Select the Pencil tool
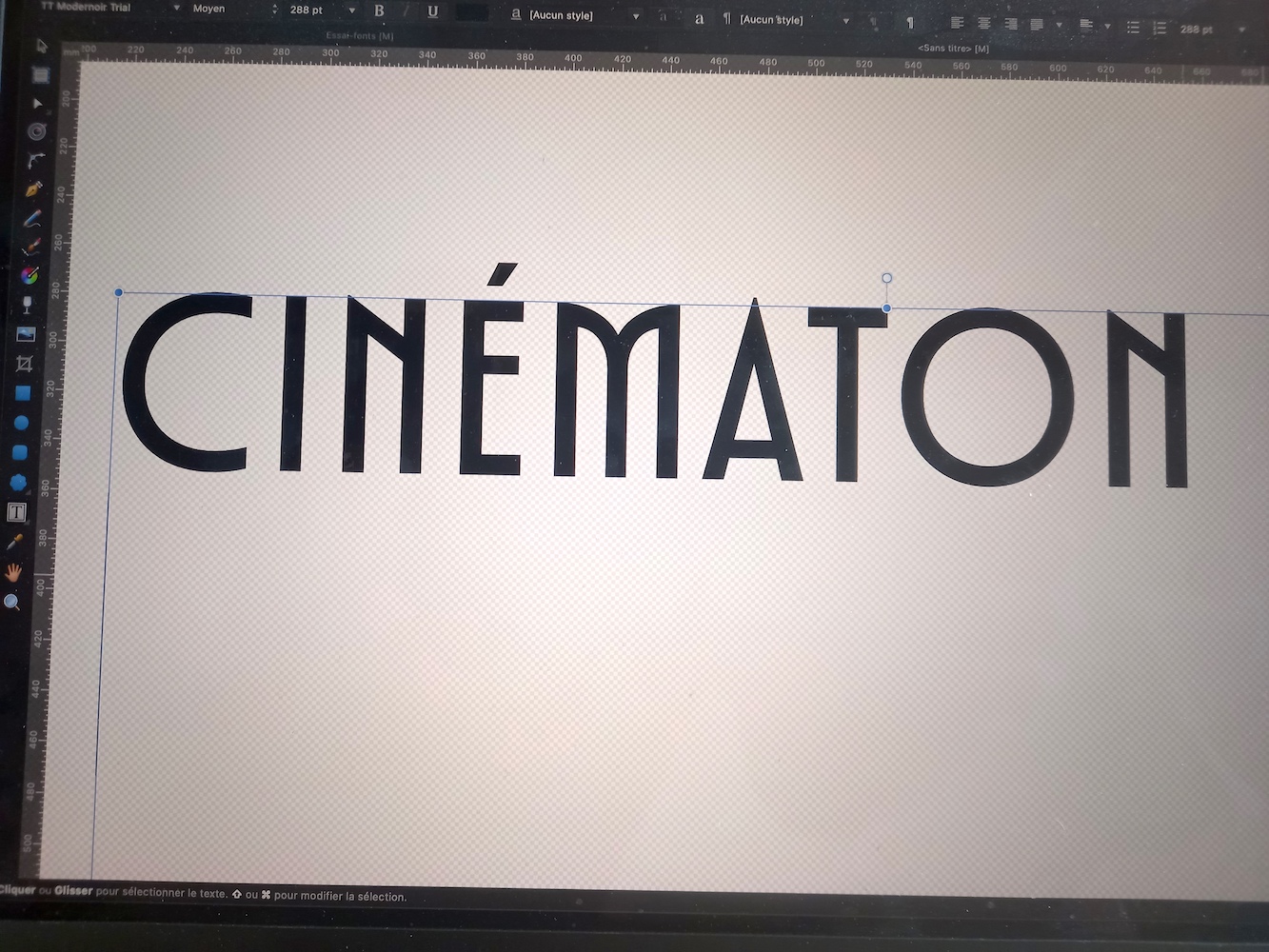This screenshot has height=952, width=1269. [32, 218]
